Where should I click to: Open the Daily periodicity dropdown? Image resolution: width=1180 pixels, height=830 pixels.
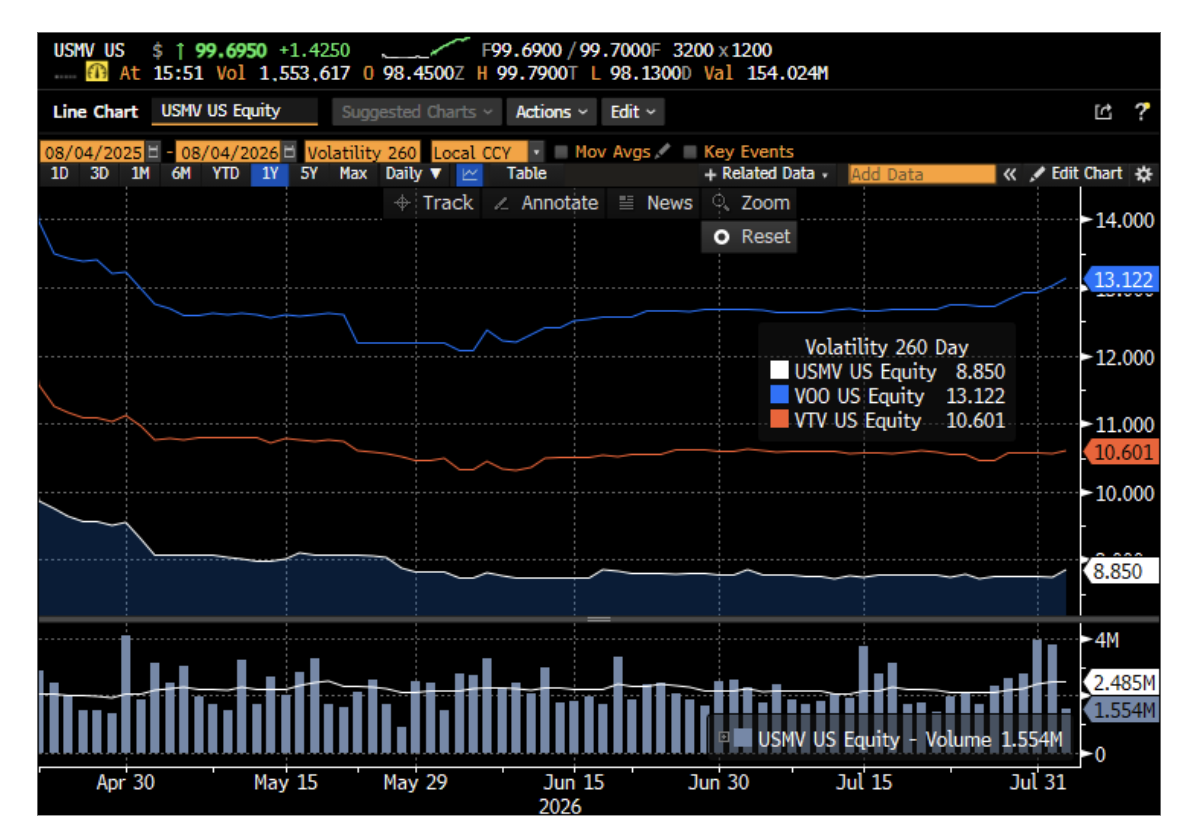click(413, 174)
